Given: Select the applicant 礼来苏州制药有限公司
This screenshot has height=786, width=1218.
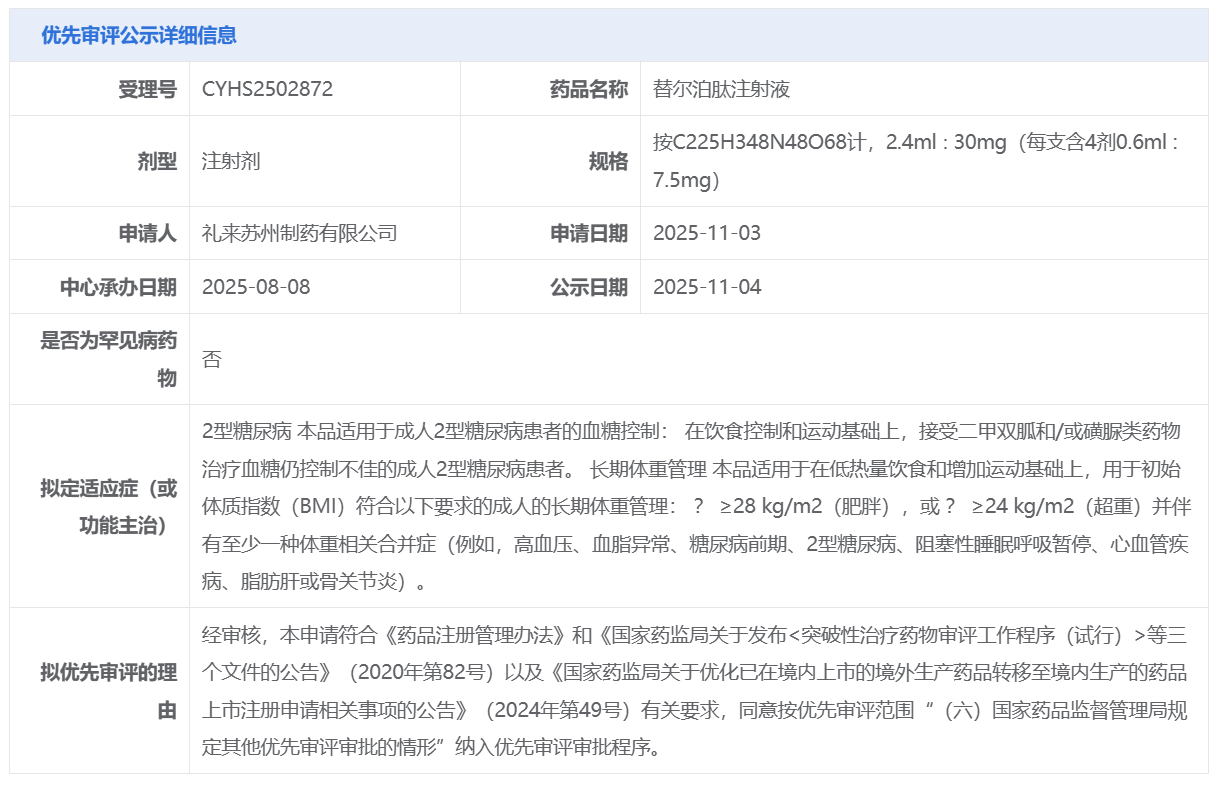Looking at the screenshot, I should pos(300,233).
